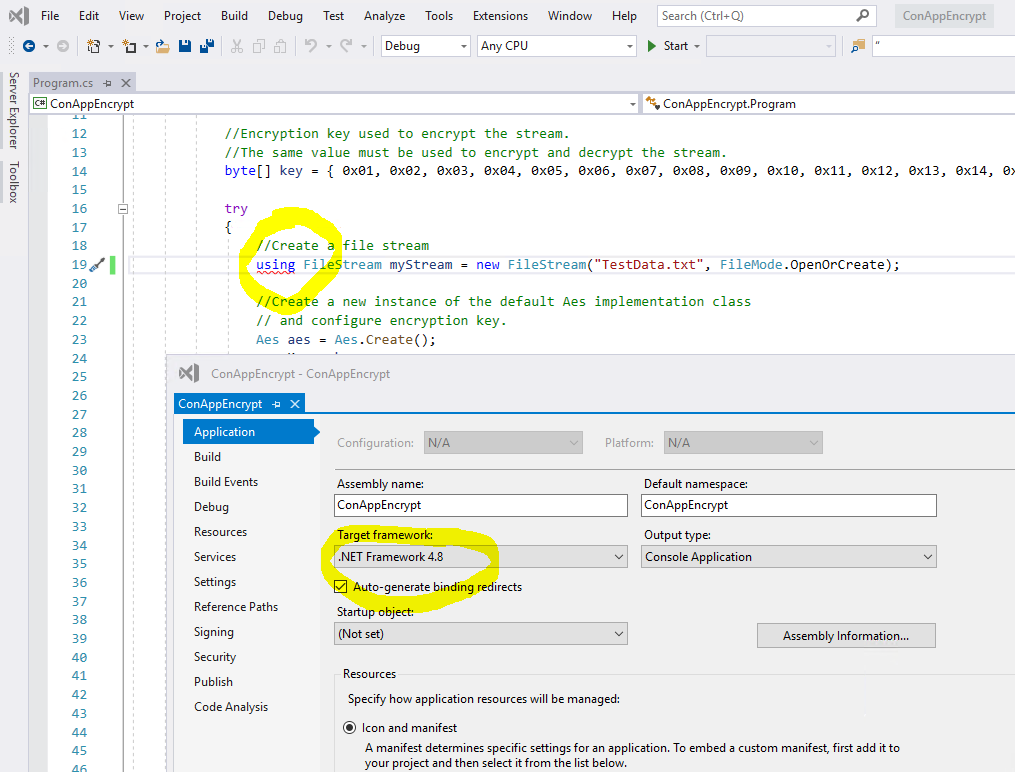Viewport: 1015px width, 772px height.
Task: Click the search magnifier icon in Quick Launch
Action: coord(862,16)
